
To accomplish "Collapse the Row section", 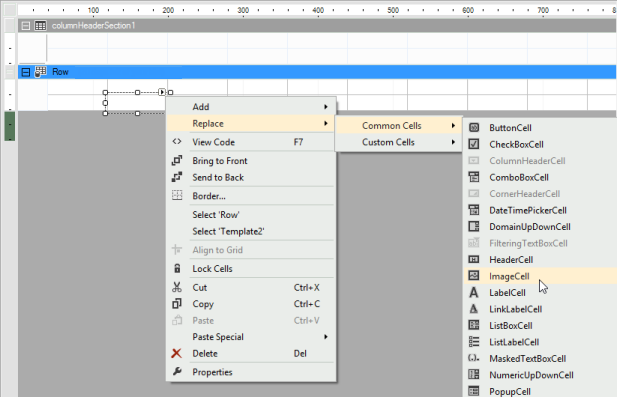I will 26,72.
